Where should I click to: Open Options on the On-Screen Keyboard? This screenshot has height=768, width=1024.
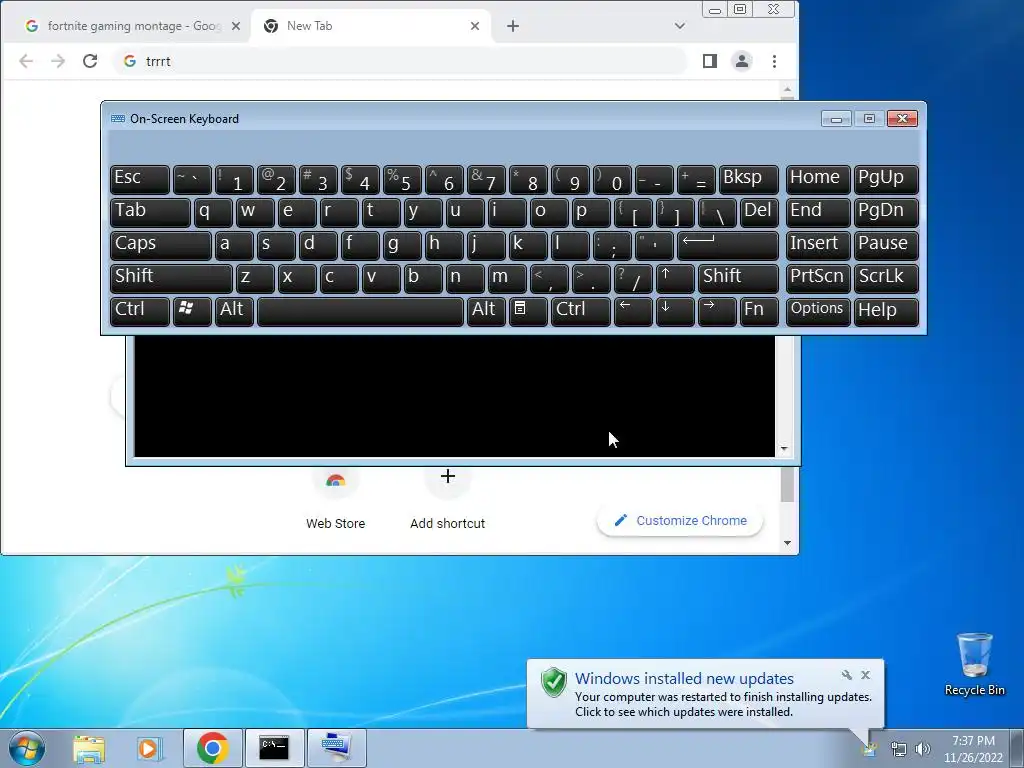(x=818, y=312)
